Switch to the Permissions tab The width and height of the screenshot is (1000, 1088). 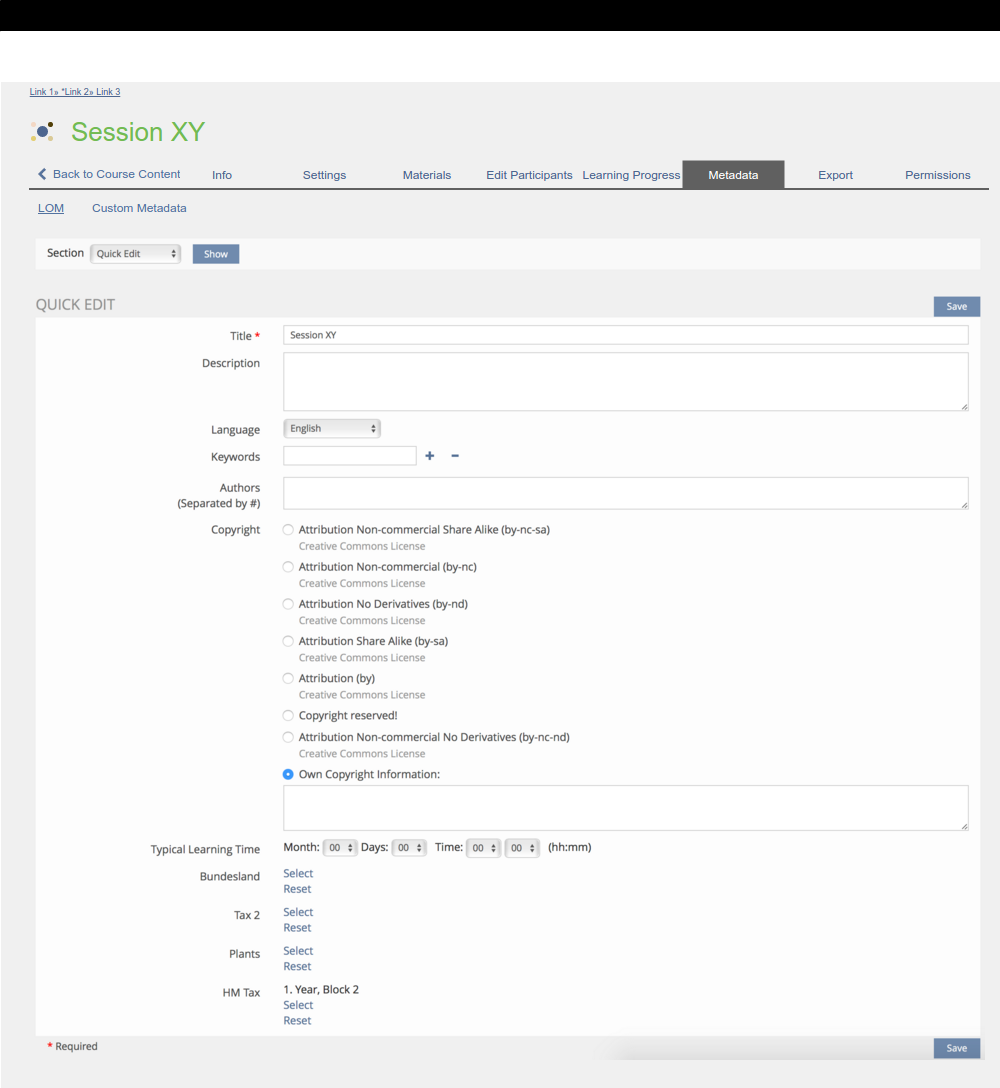coord(937,175)
